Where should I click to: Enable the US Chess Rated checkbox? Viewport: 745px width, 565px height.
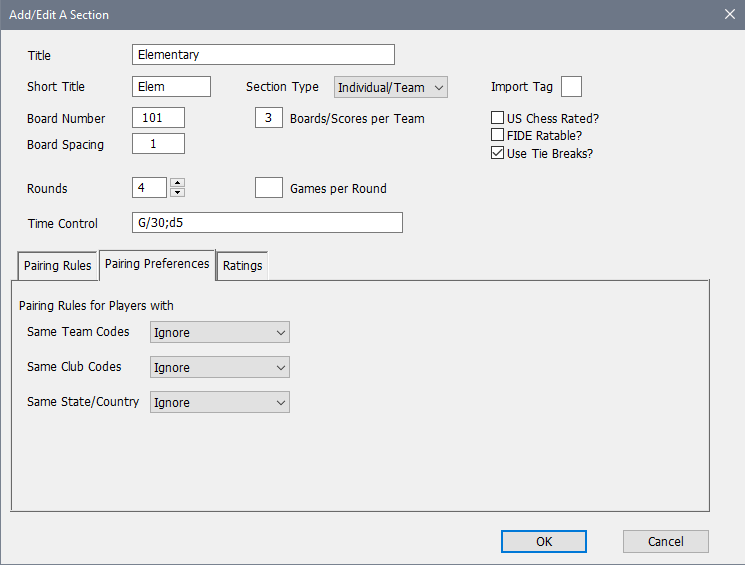(497, 118)
